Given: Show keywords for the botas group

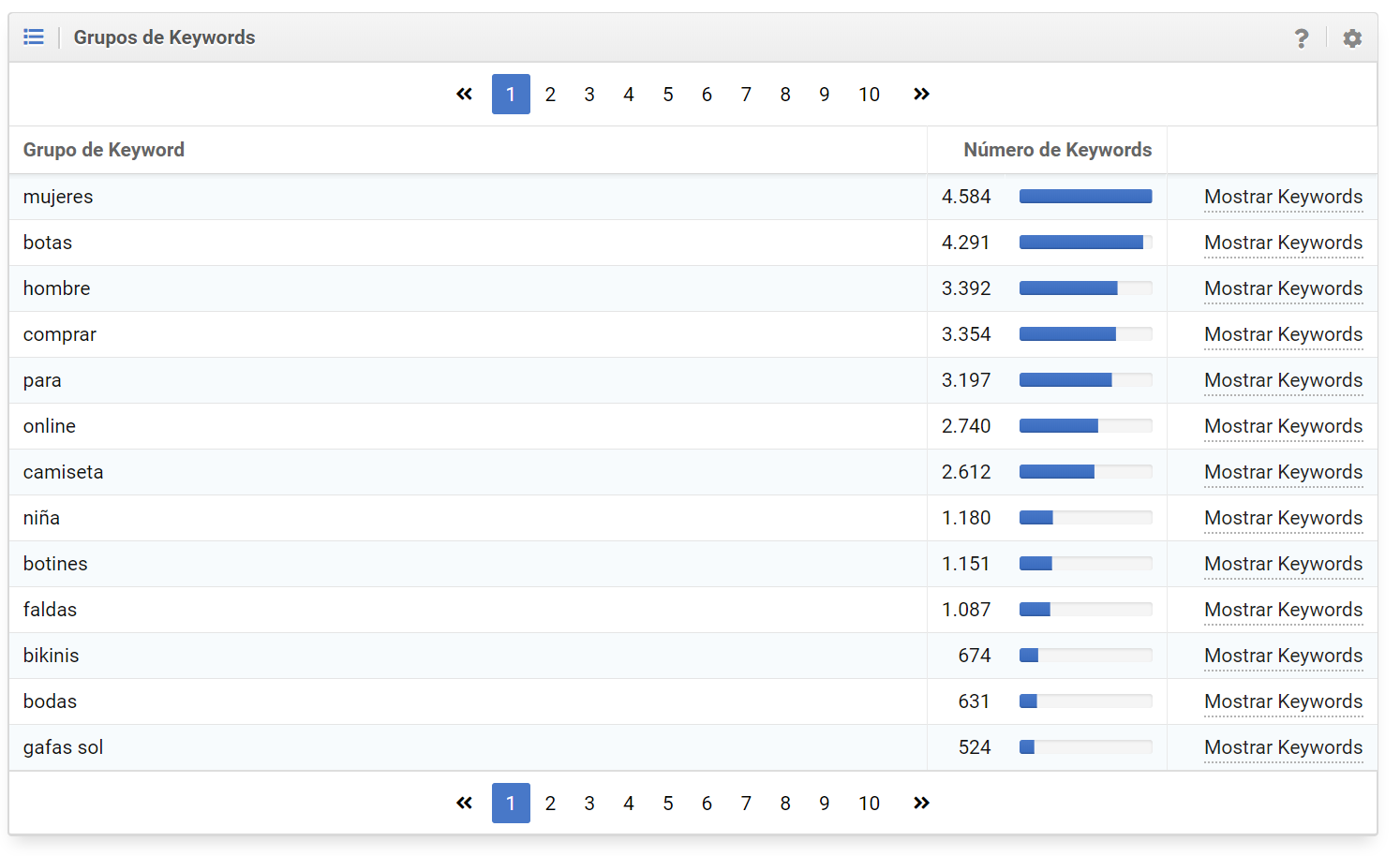Looking at the screenshot, I should (x=1283, y=243).
